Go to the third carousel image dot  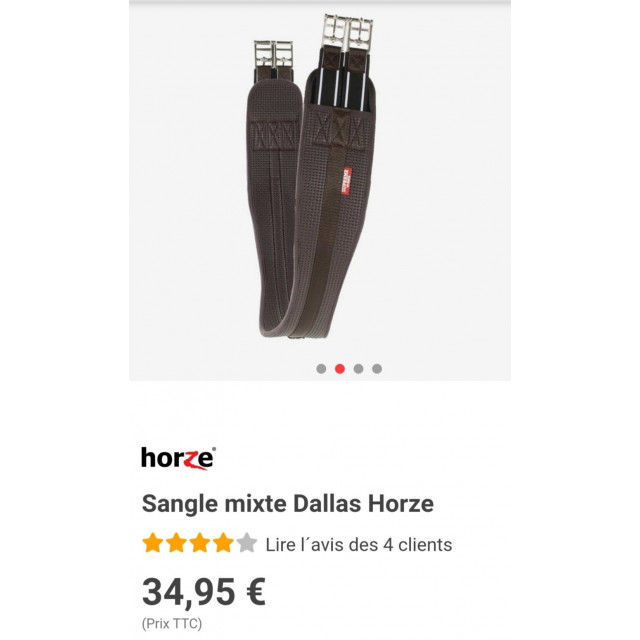click(358, 369)
